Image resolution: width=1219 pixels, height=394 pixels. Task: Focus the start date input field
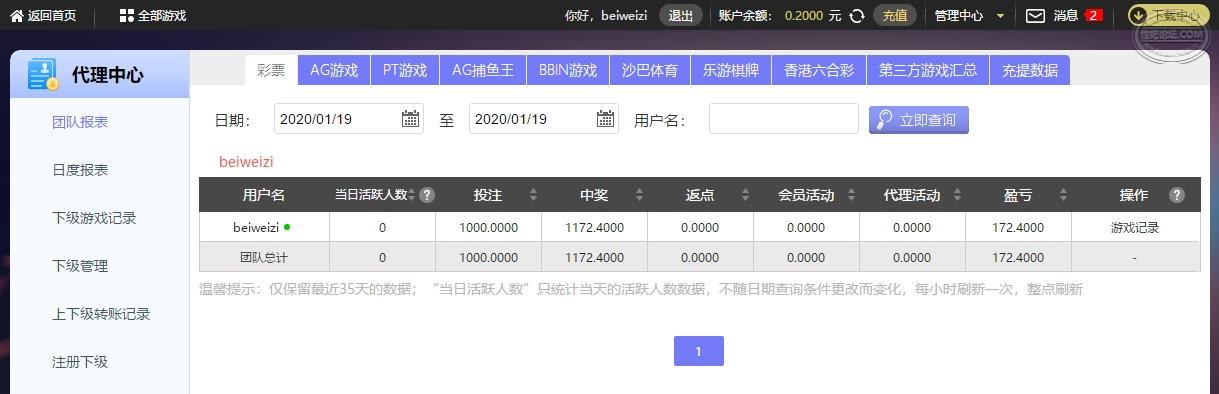(348, 119)
